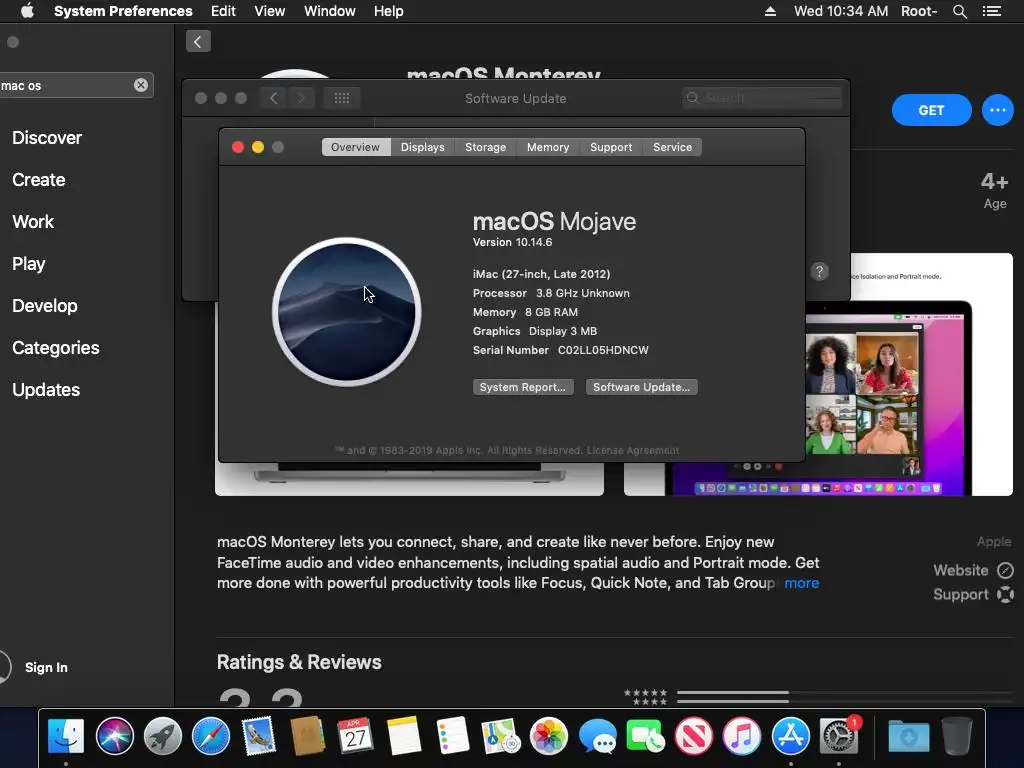Image resolution: width=1024 pixels, height=768 pixels.
Task: Open Work in App Store sidebar
Action: click(x=33, y=222)
